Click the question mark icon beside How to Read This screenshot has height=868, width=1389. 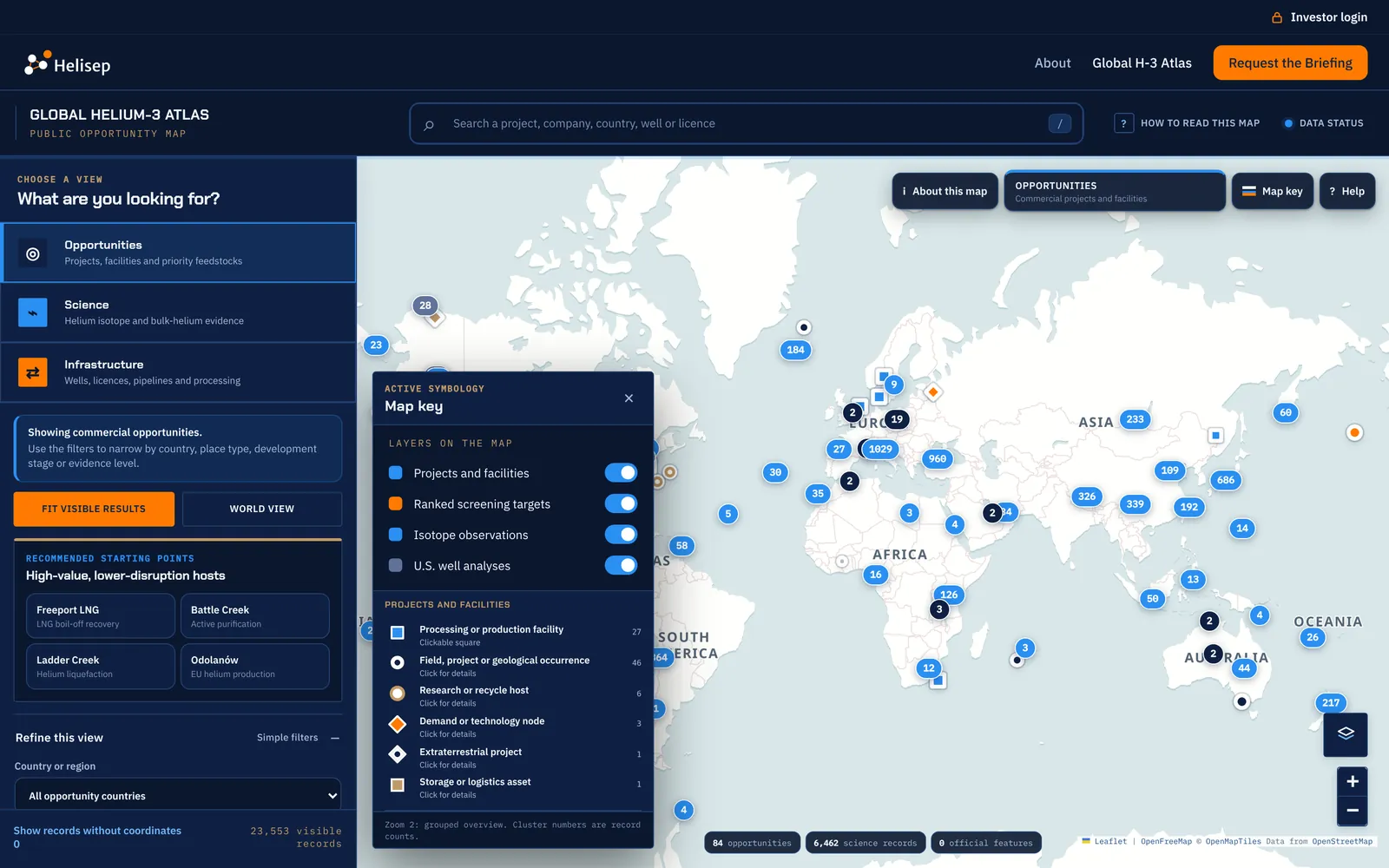click(x=1123, y=123)
